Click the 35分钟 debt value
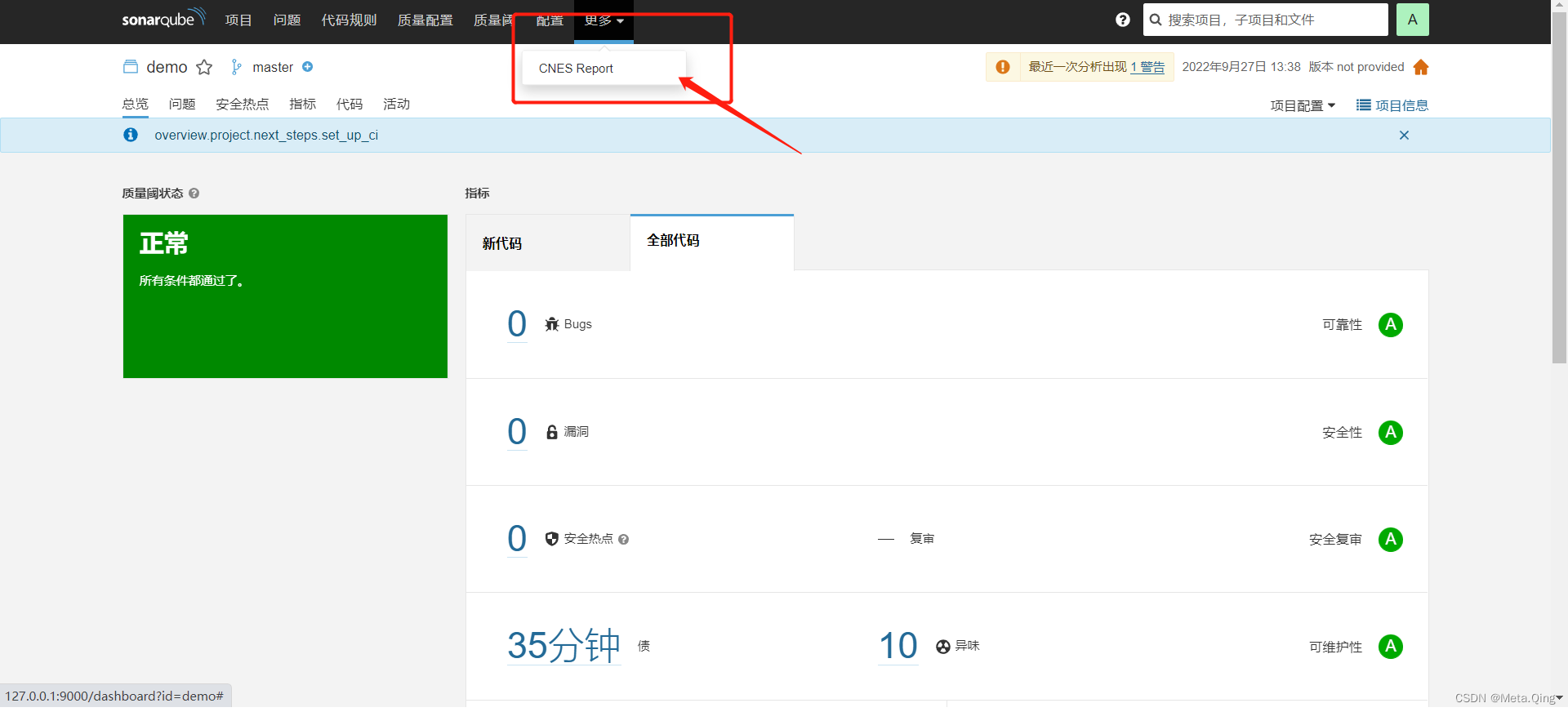The image size is (1568, 712). tap(563, 646)
